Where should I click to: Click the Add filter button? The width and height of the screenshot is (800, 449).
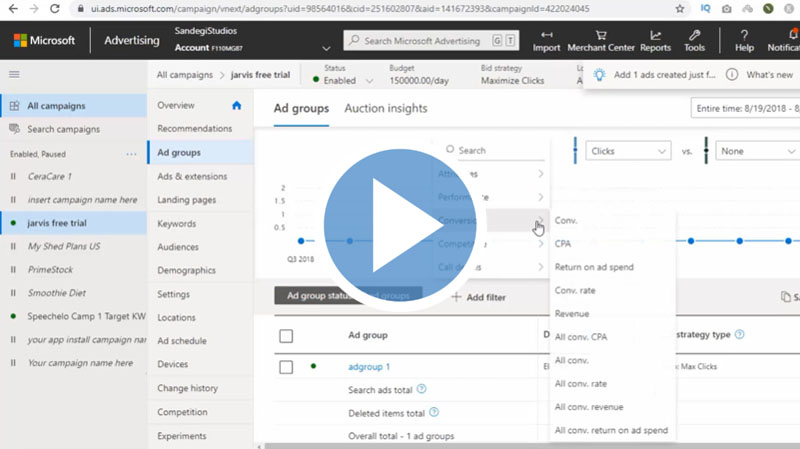tap(479, 297)
